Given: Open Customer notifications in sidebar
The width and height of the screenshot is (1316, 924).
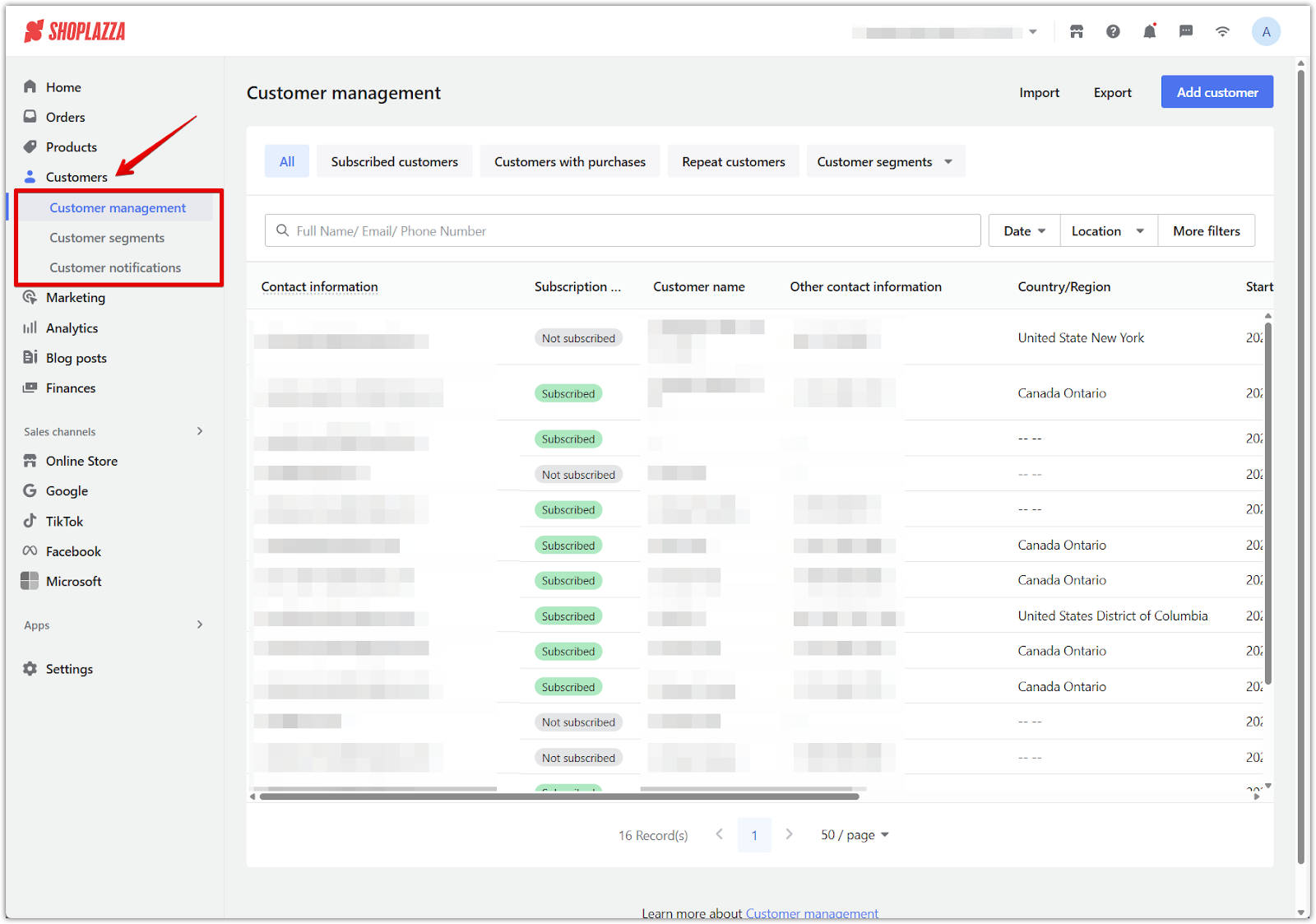Looking at the screenshot, I should point(115,267).
